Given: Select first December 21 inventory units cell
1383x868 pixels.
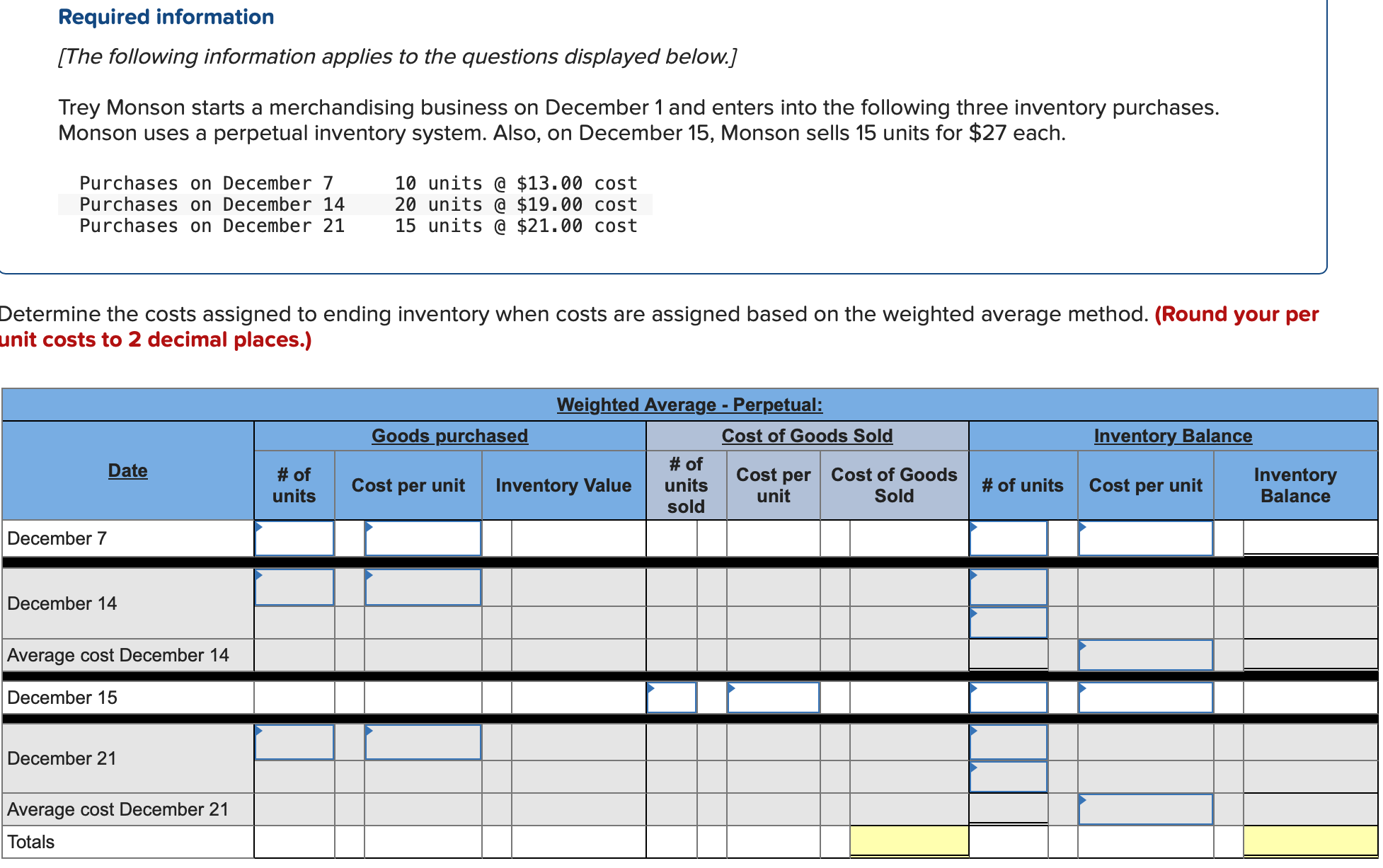Looking at the screenshot, I should 1008,742.
